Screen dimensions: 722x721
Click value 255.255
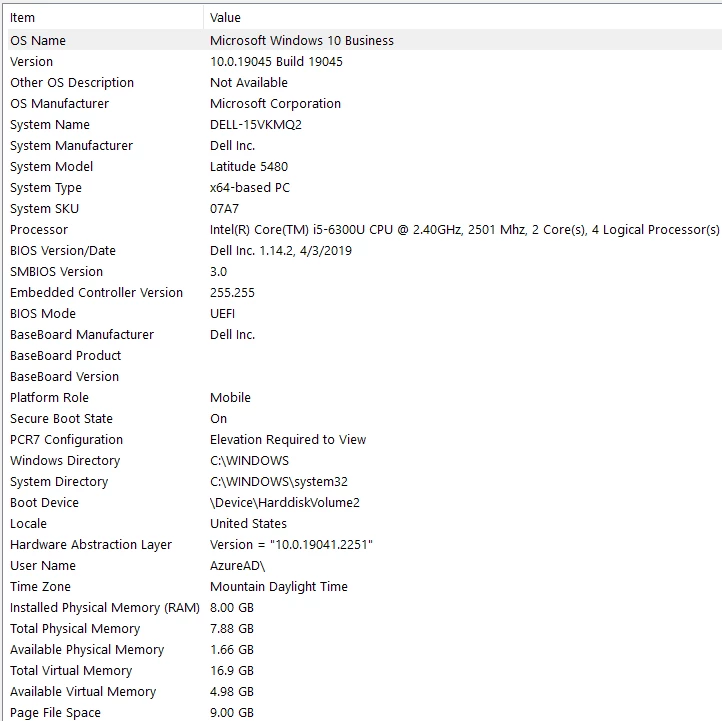[232, 293]
